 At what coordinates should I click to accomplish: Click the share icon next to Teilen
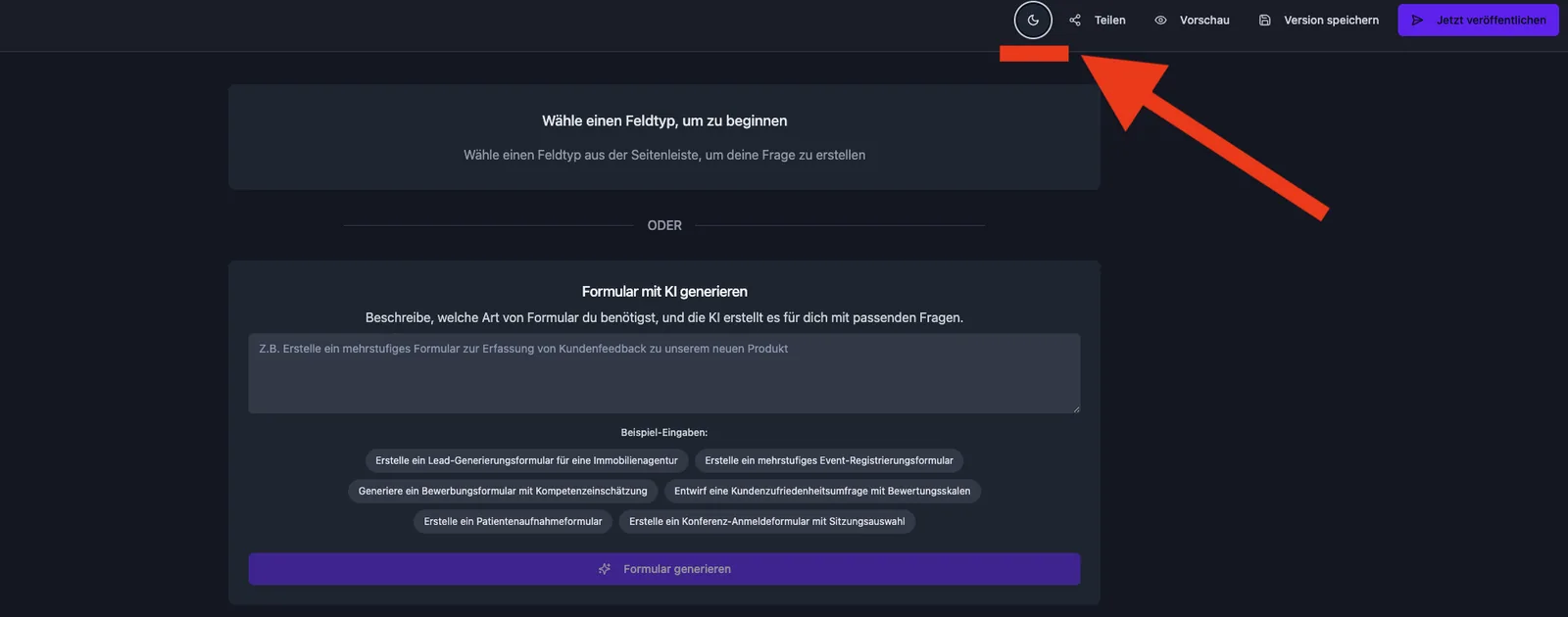coord(1075,20)
